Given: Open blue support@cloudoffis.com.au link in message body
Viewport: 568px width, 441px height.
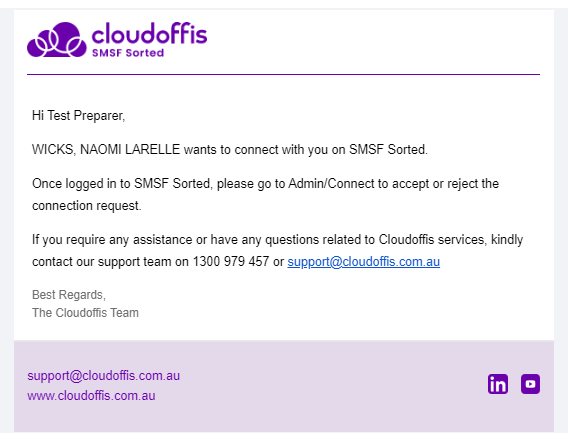Looking at the screenshot, I should tap(364, 262).
